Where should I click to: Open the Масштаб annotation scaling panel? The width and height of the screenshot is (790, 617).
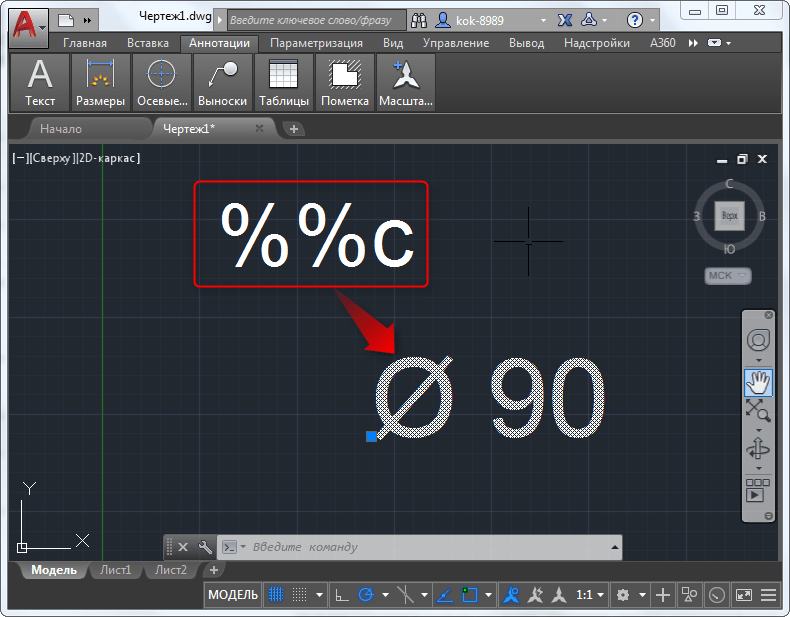[406, 83]
